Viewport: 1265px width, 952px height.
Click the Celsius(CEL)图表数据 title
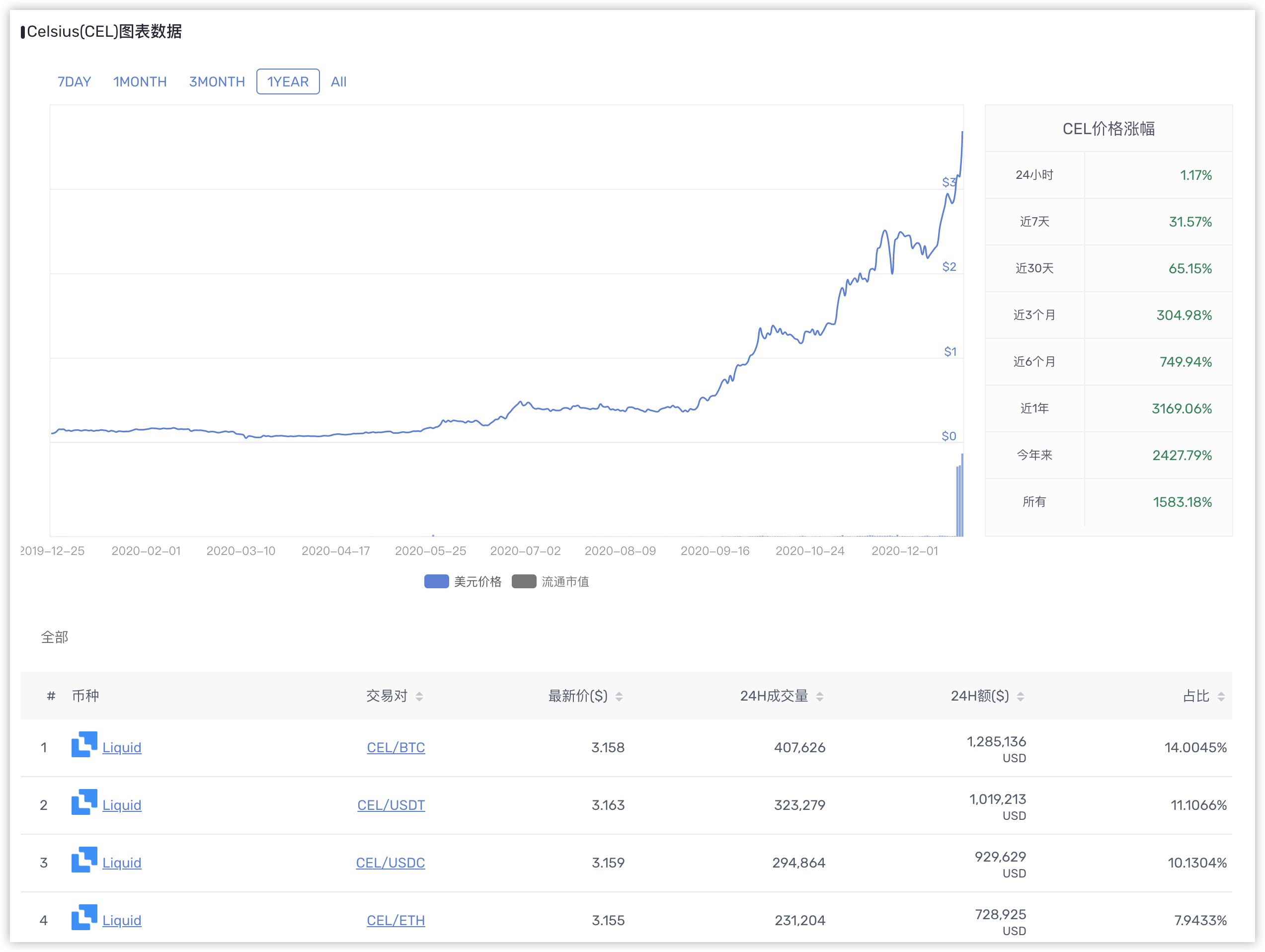(104, 31)
